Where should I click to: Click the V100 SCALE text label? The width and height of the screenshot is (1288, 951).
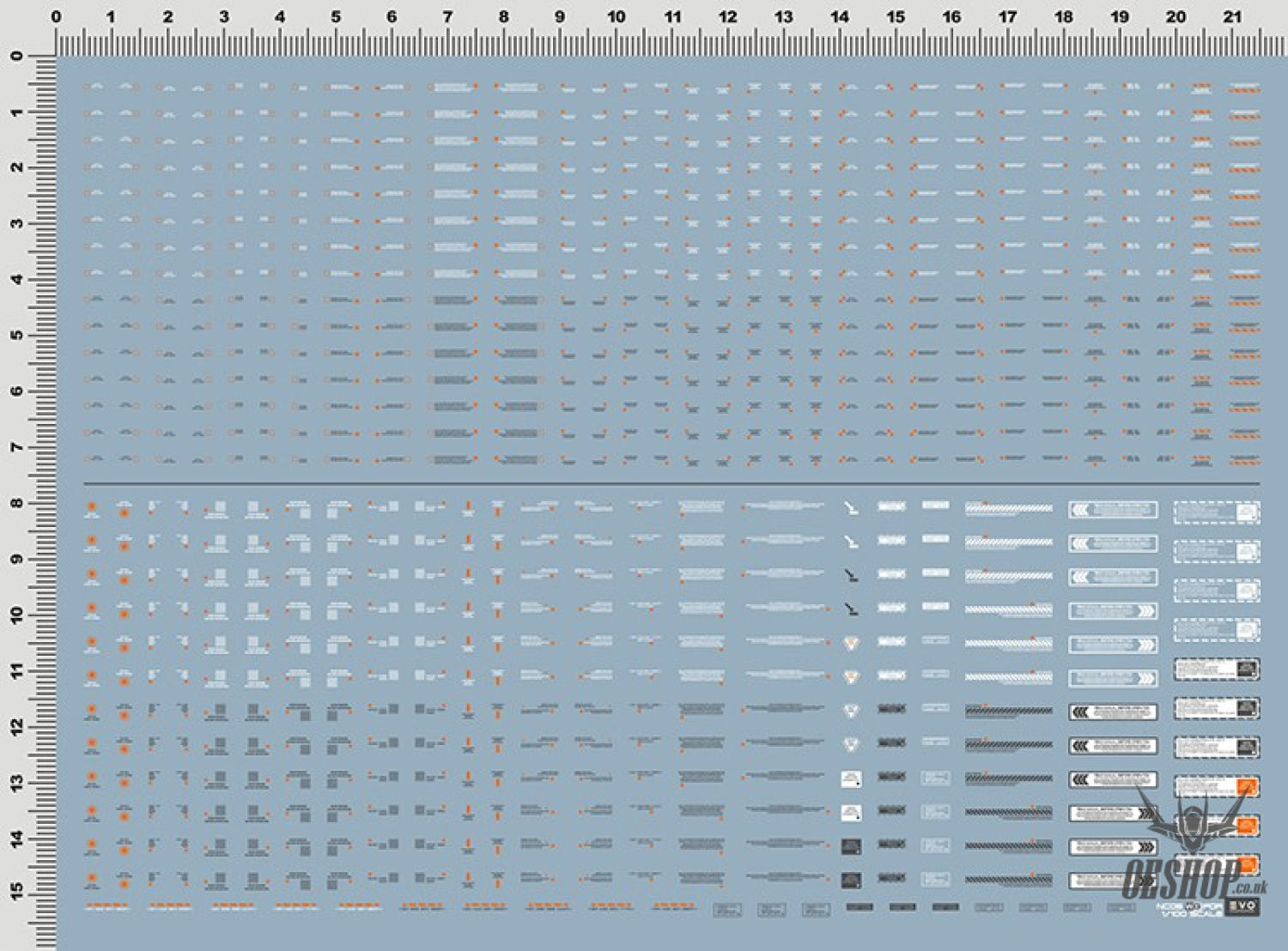click(1188, 912)
